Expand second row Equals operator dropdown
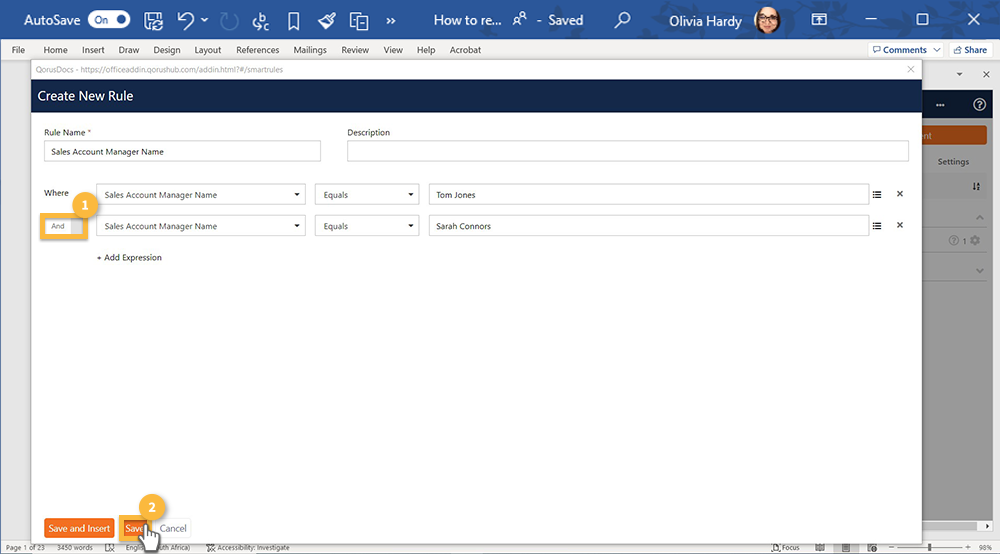 pos(366,226)
